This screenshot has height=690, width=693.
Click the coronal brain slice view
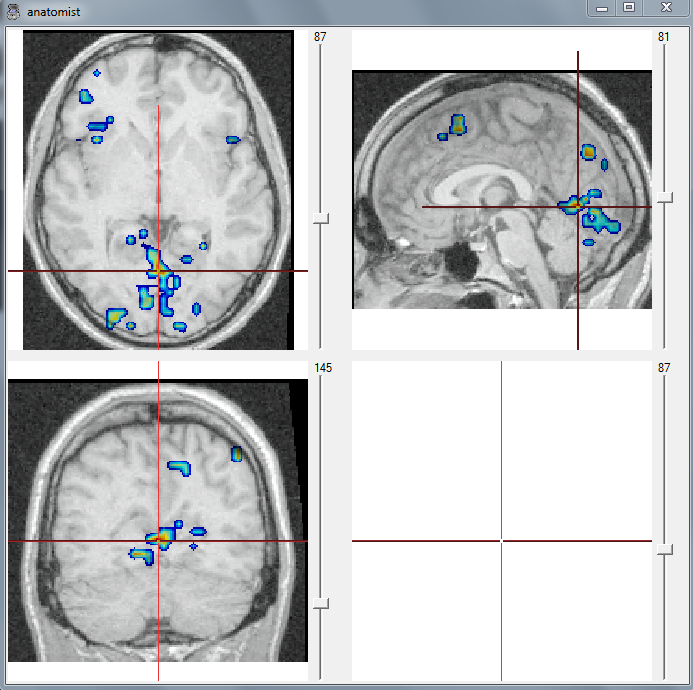[x=158, y=521]
